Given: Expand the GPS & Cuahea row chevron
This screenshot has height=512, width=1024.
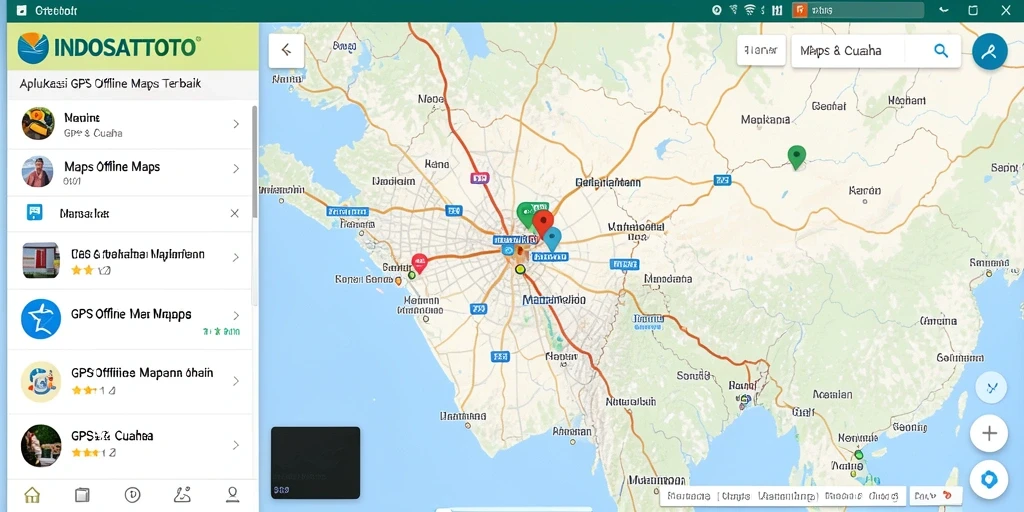Looking at the screenshot, I should click(x=236, y=445).
